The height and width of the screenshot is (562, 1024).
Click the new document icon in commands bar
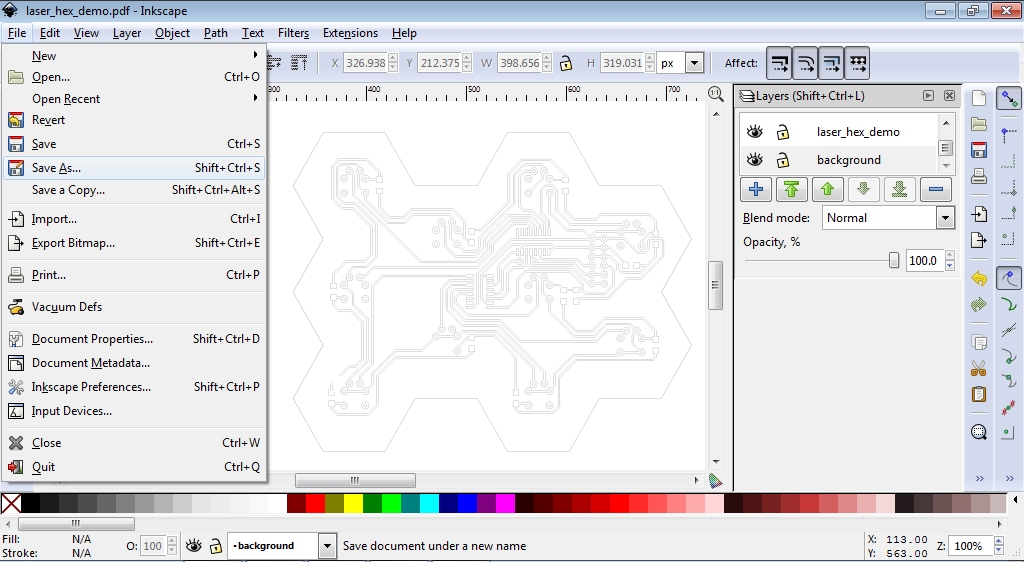click(x=978, y=99)
